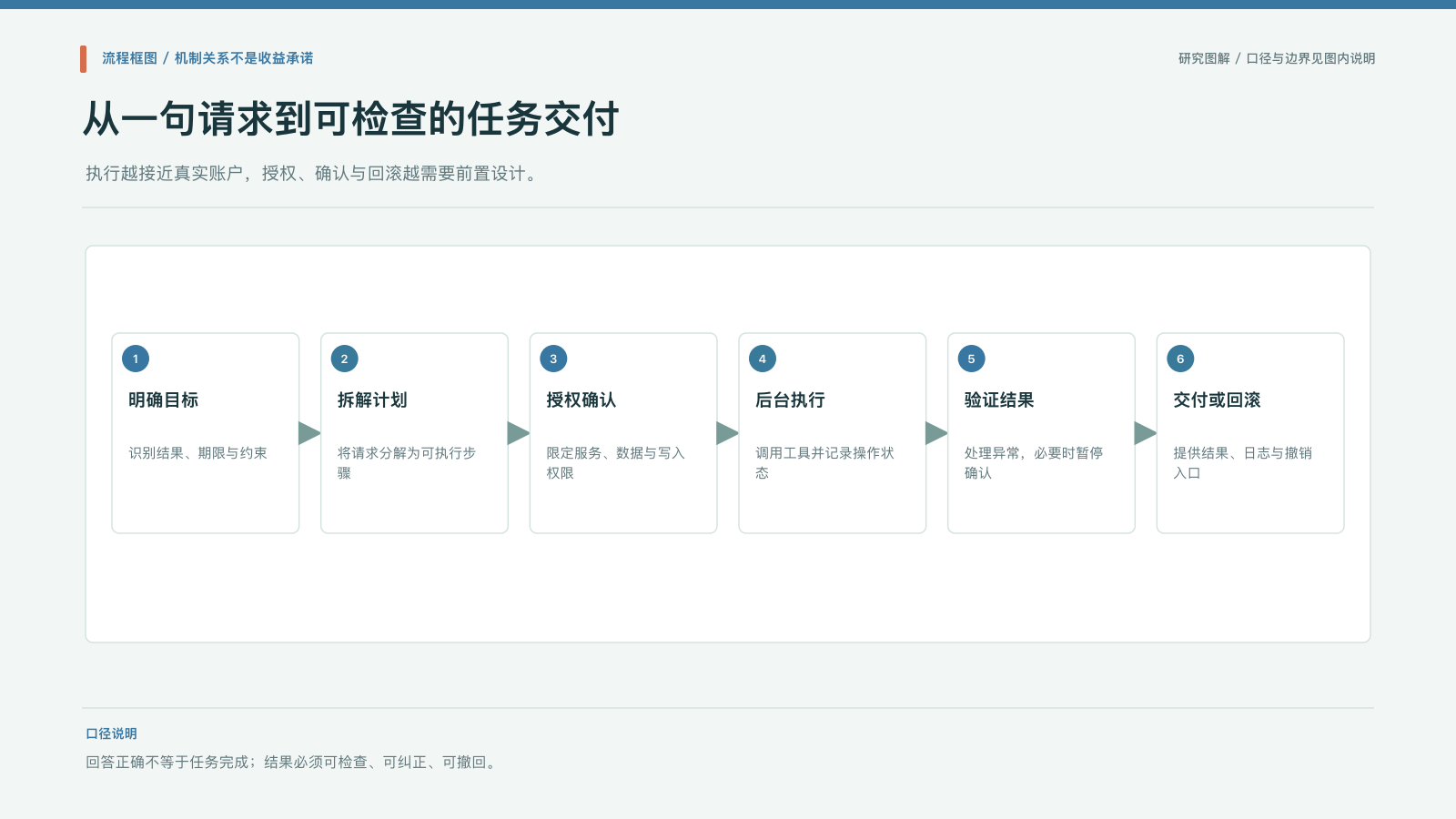Click the footer heading 口径说明
Image resolution: width=1456 pixels, height=819 pixels.
111,733
